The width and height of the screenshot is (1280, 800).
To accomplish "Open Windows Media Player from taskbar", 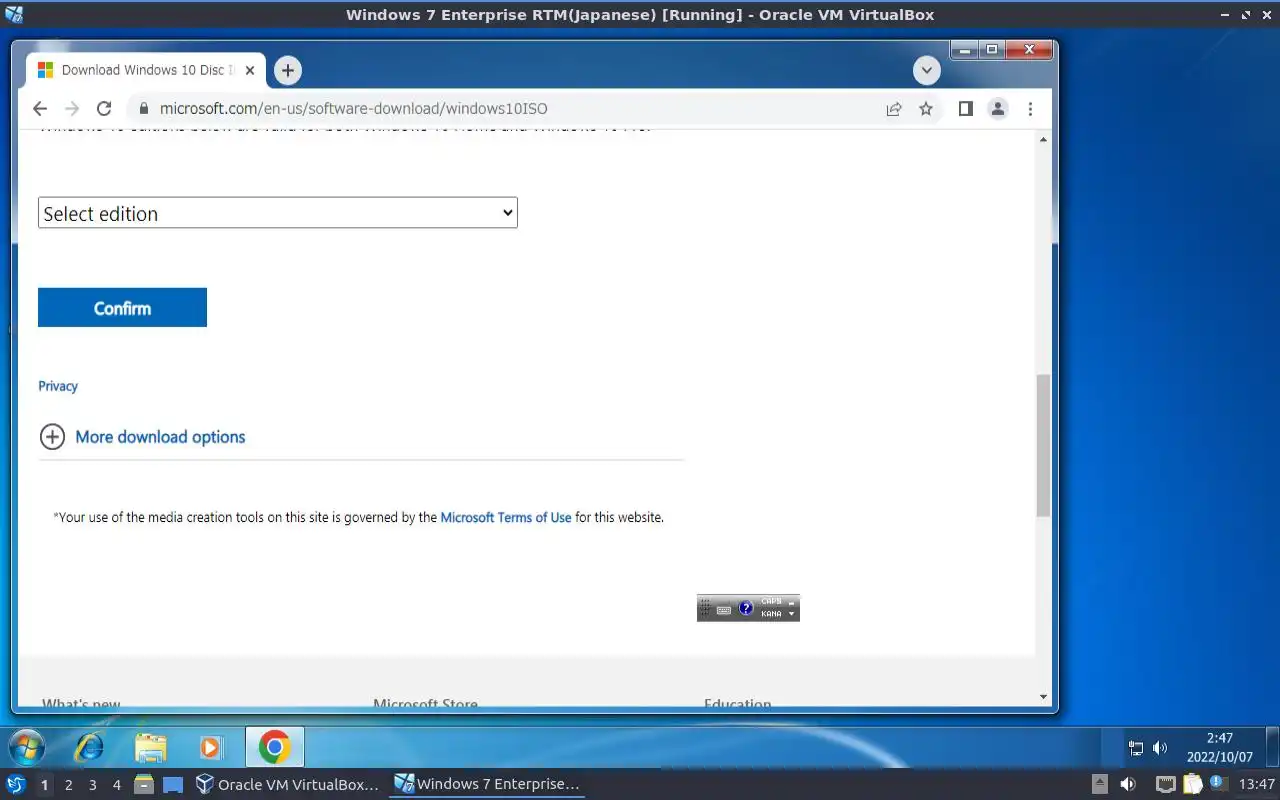I will (211, 747).
